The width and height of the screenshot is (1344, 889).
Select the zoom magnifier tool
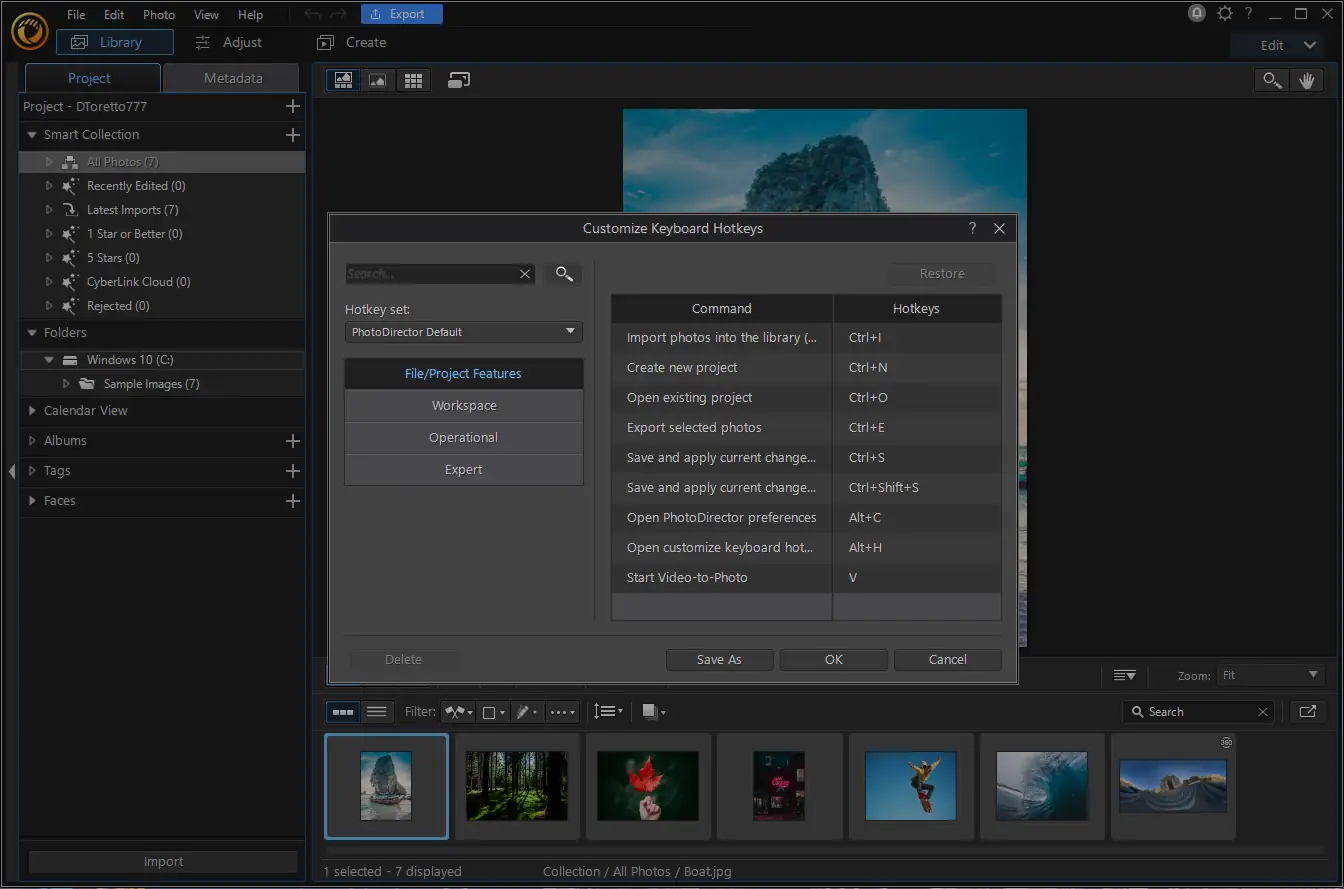coord(1271,81)
